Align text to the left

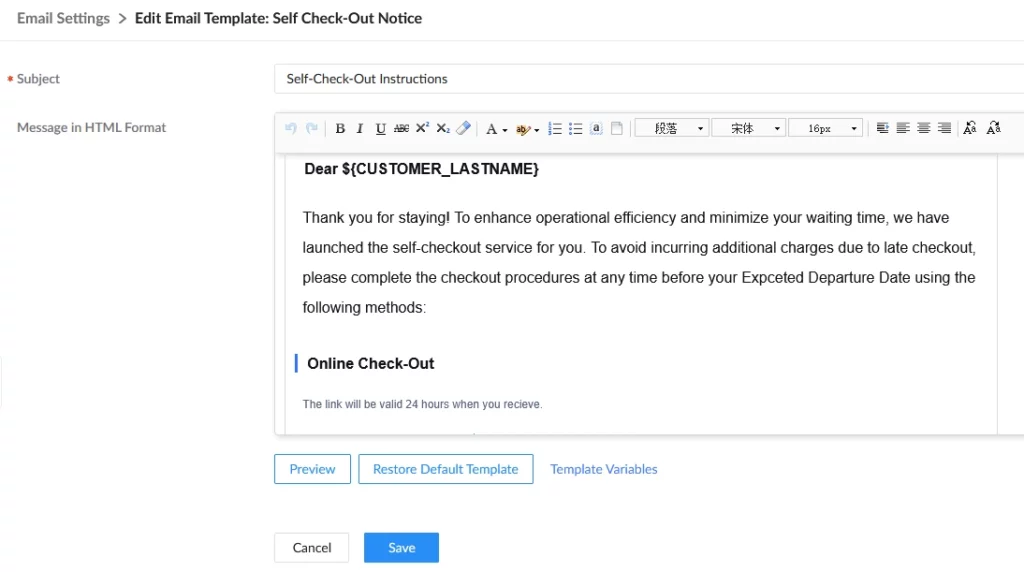point(903,128)
